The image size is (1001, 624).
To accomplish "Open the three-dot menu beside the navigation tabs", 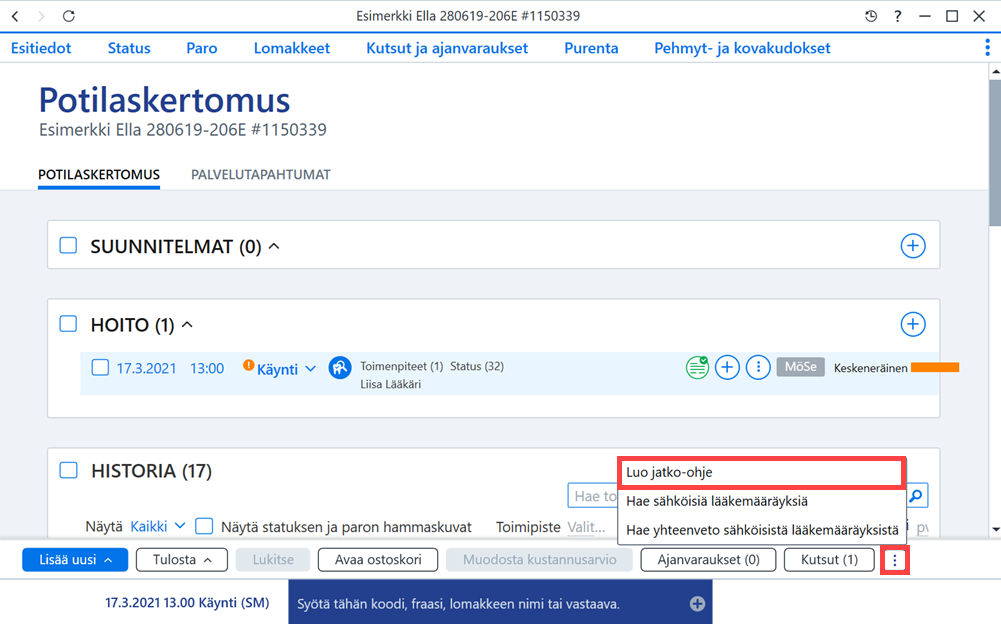I will [x=988, y=48].
